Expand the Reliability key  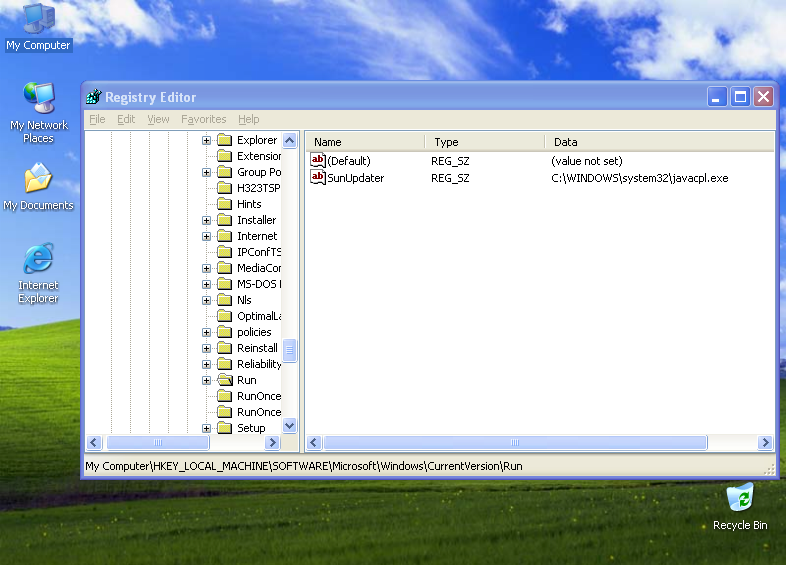(206, 364)
